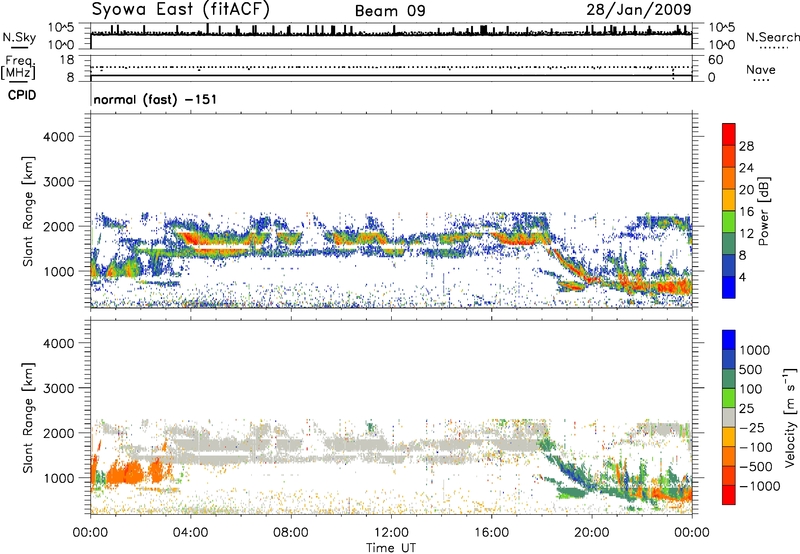The image size is (800, 554).
Task: Click the '12:00' time axis label
Action: (391, 533)
